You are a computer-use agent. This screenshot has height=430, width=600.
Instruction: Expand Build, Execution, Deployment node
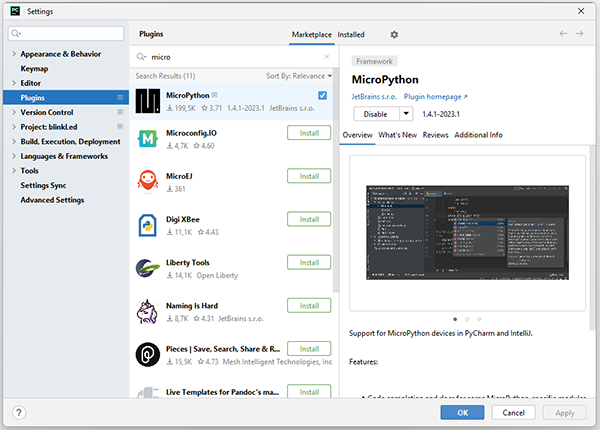tap(14, 142)
